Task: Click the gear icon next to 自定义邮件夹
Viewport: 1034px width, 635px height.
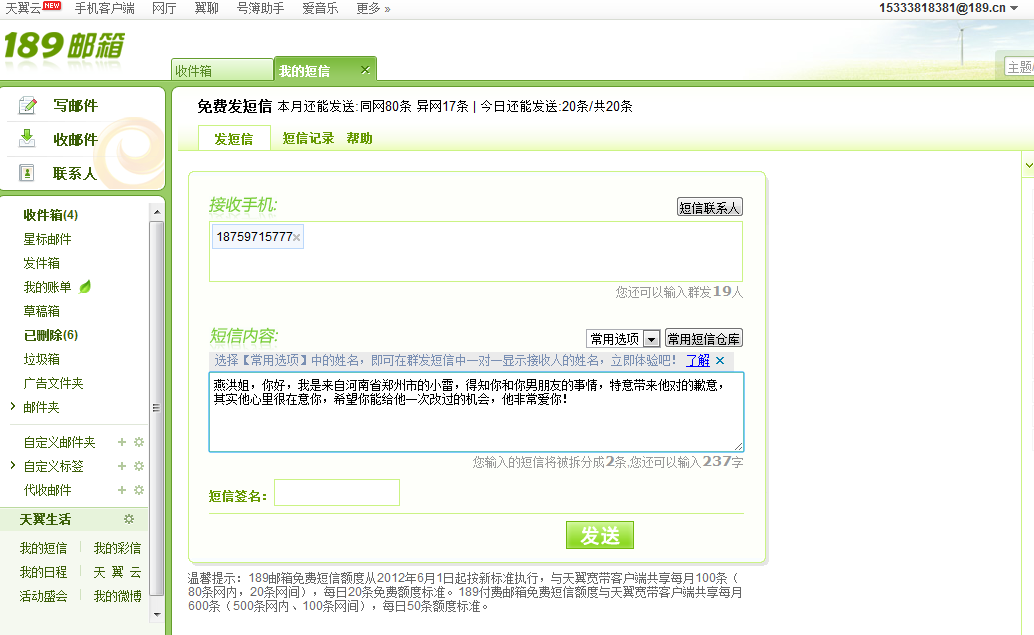Action: pyautogui.click(x=138, y=442)
